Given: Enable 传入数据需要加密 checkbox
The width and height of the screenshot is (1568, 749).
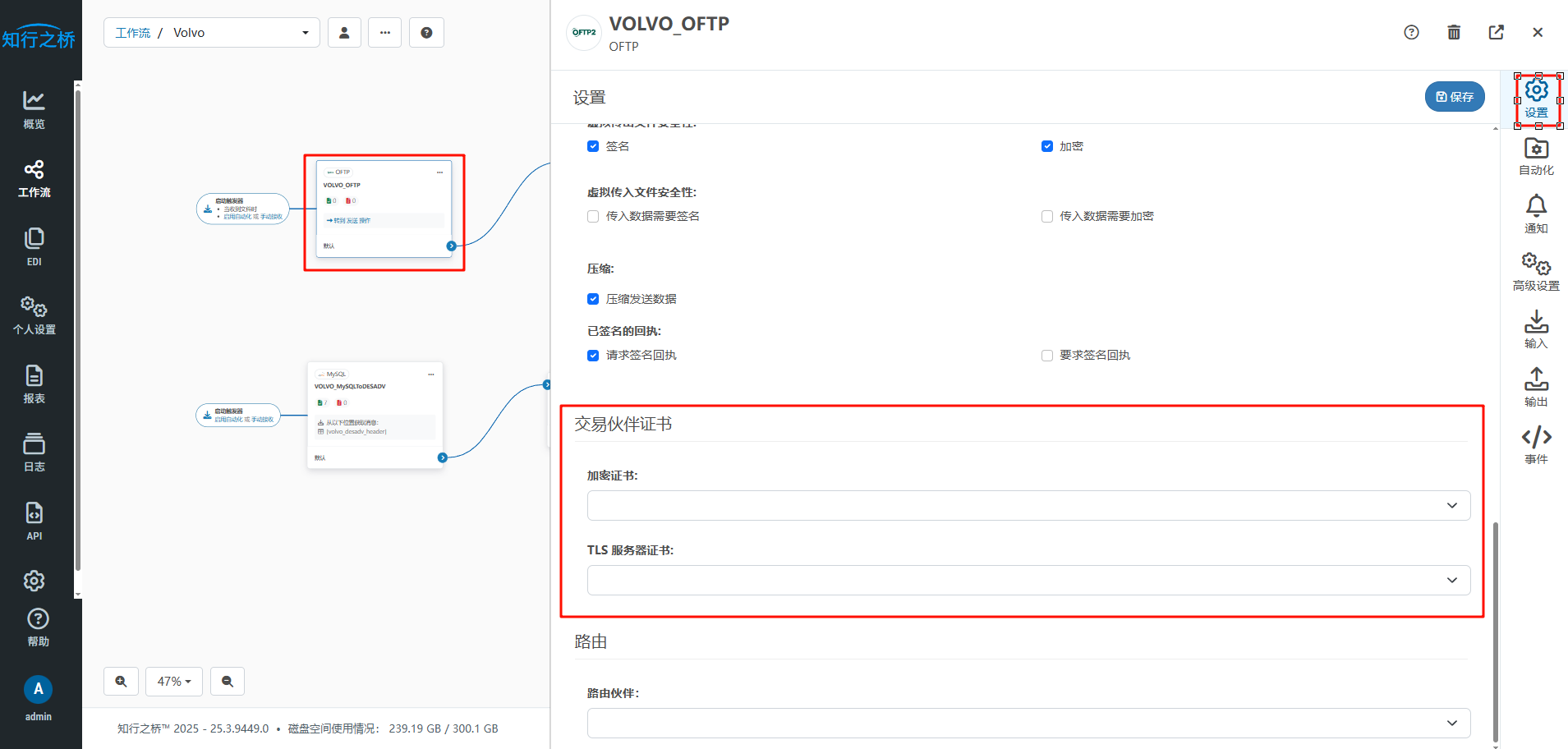Looking at the screenshot, I should click(x=1046, y=216).
